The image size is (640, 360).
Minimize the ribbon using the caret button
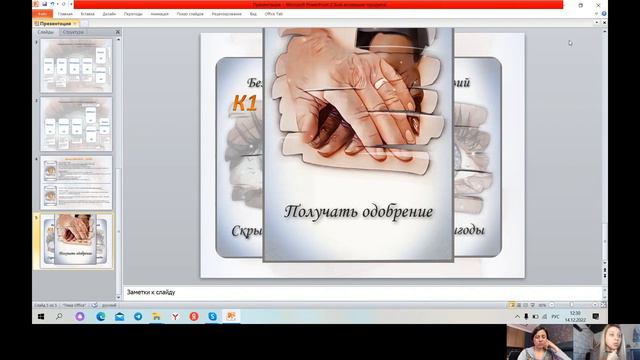(596, 14)
